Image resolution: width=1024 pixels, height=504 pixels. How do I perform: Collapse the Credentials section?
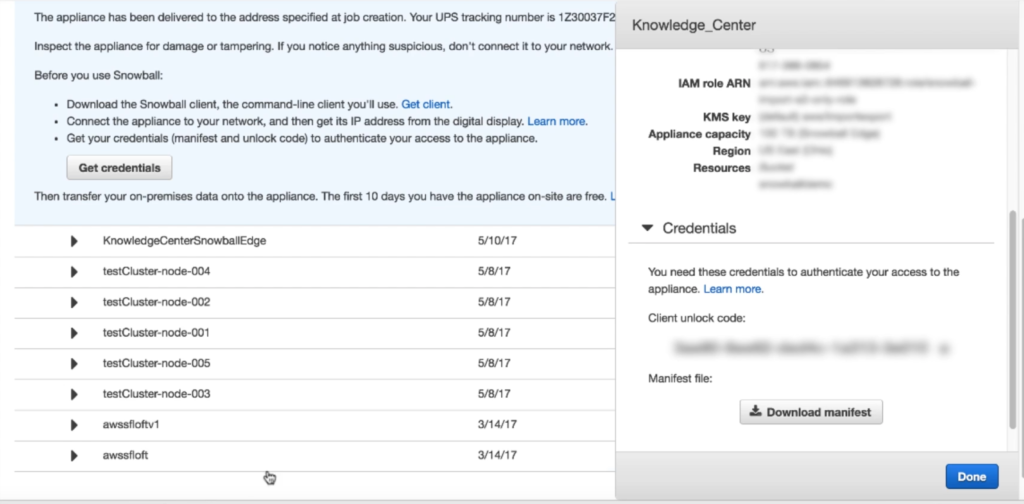648,228
